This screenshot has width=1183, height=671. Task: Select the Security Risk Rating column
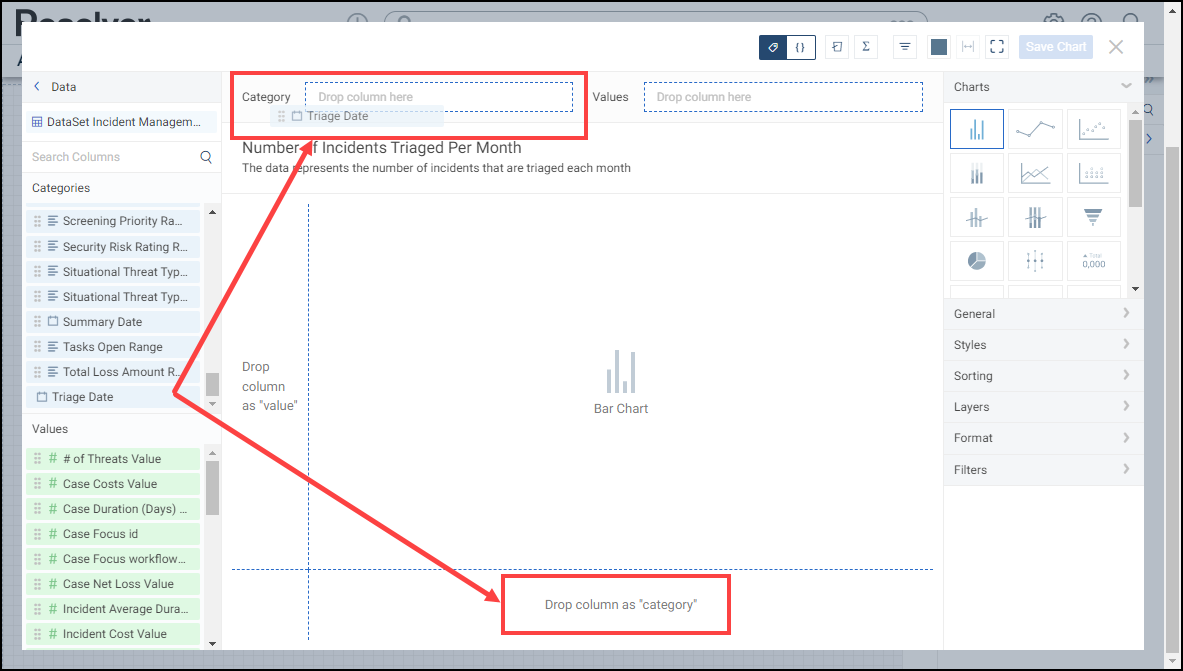click(x=113, y=247)
